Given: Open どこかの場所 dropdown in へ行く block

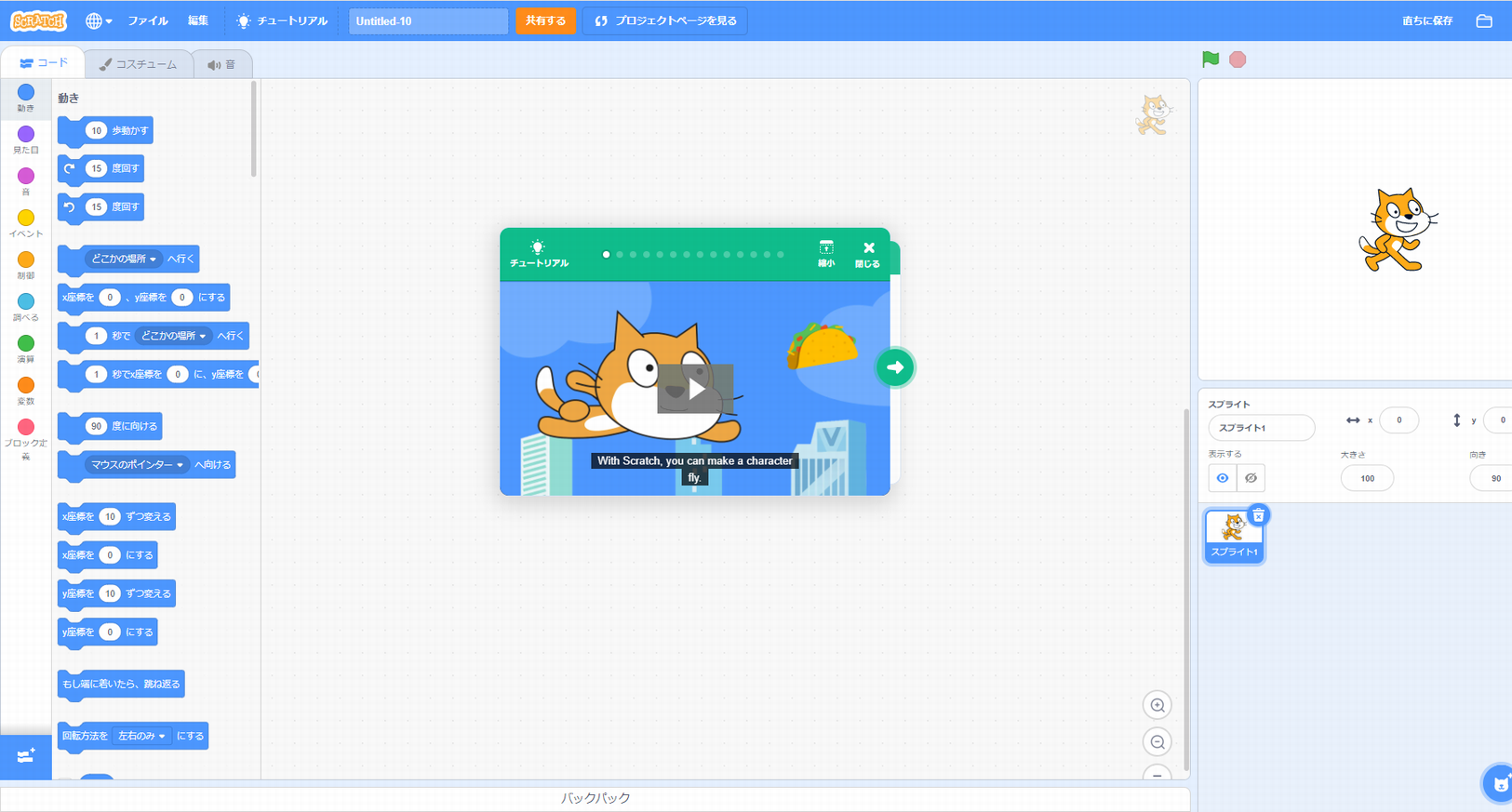Looking at the screenshot, I should point(124,259).
